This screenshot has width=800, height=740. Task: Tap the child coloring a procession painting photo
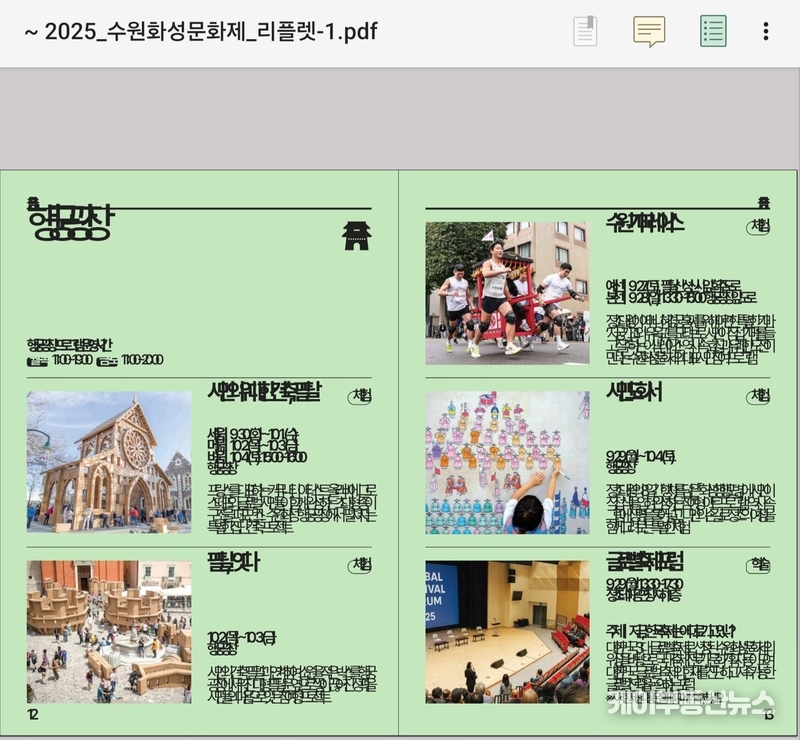coord(508,462)
